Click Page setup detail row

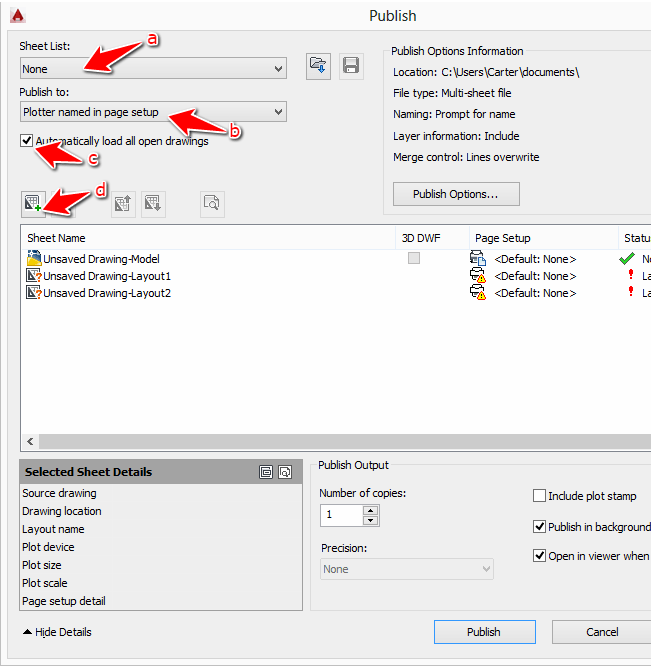coord(161,601)
